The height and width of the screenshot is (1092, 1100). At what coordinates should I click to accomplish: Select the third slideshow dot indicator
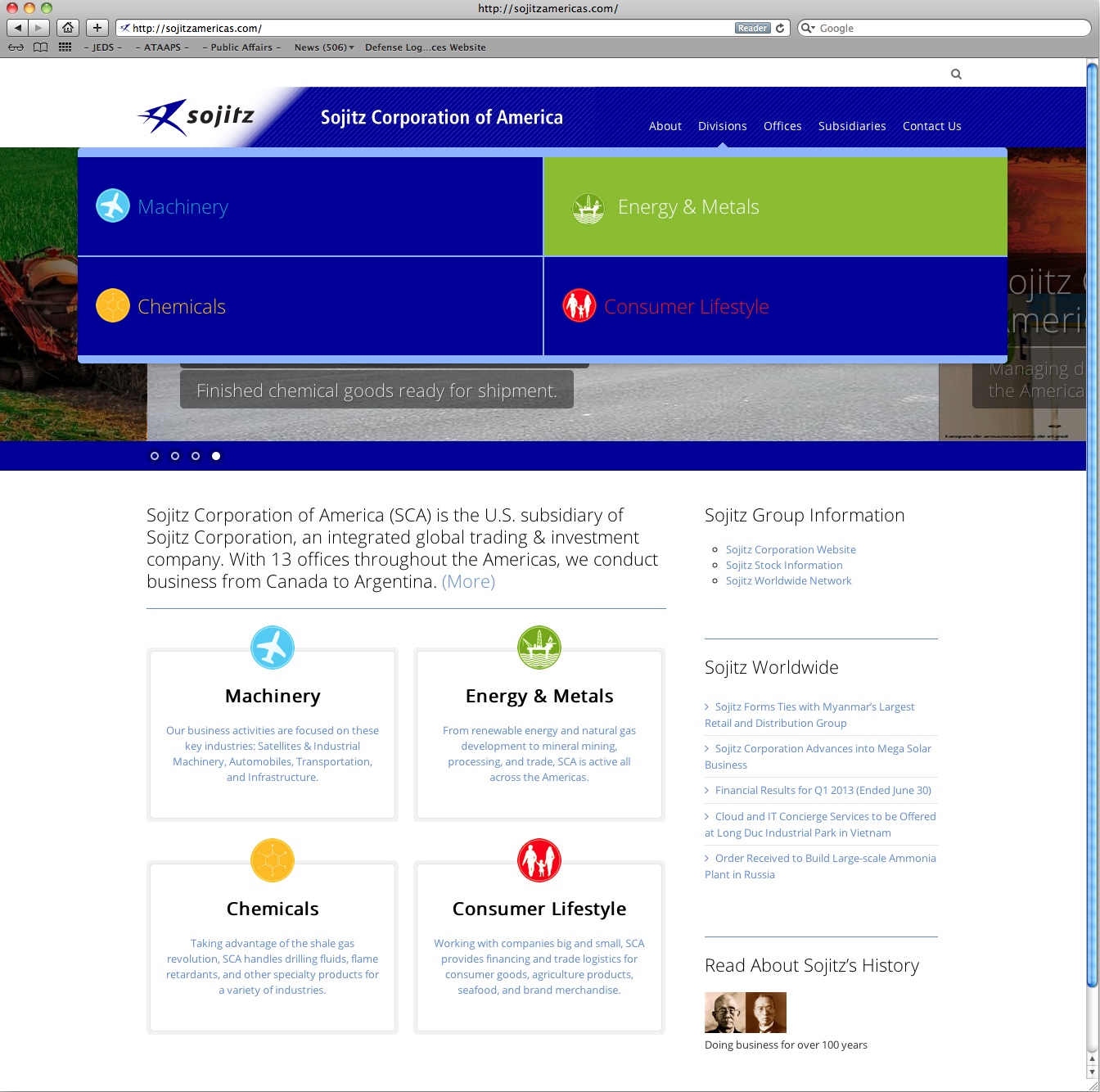click(196, 456)
